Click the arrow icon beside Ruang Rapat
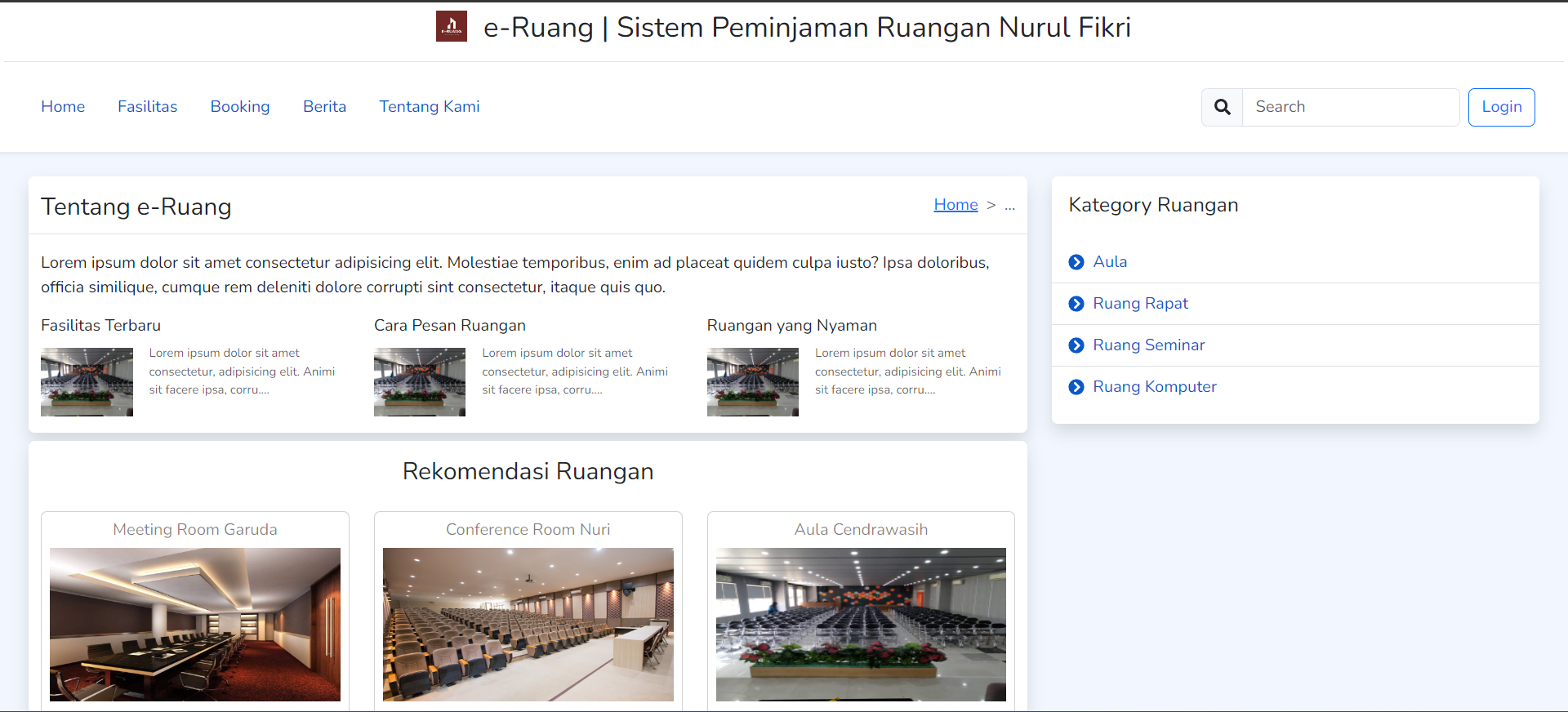This screenshot has width=1568, height=712. [1076, 304]
